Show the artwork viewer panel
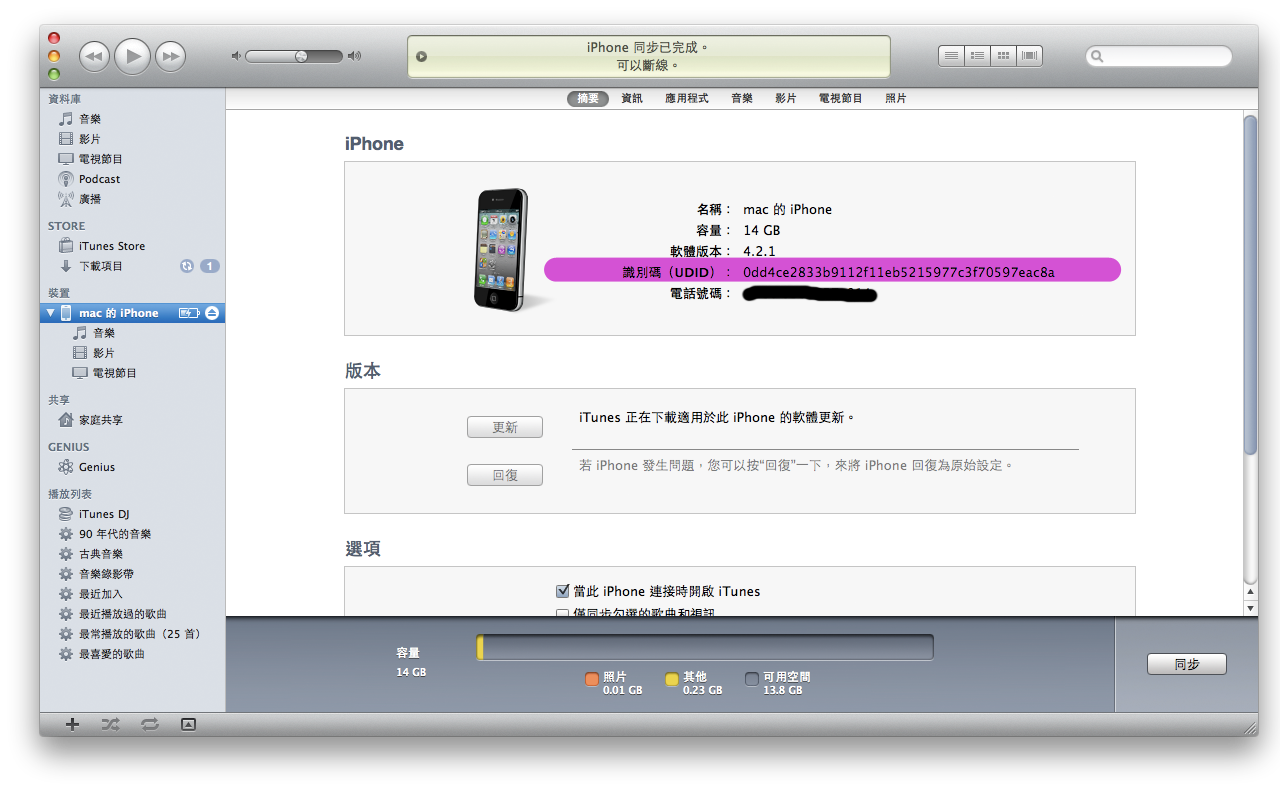The height and width of the screenshot is (791, 1280). [x=188, y=724]
